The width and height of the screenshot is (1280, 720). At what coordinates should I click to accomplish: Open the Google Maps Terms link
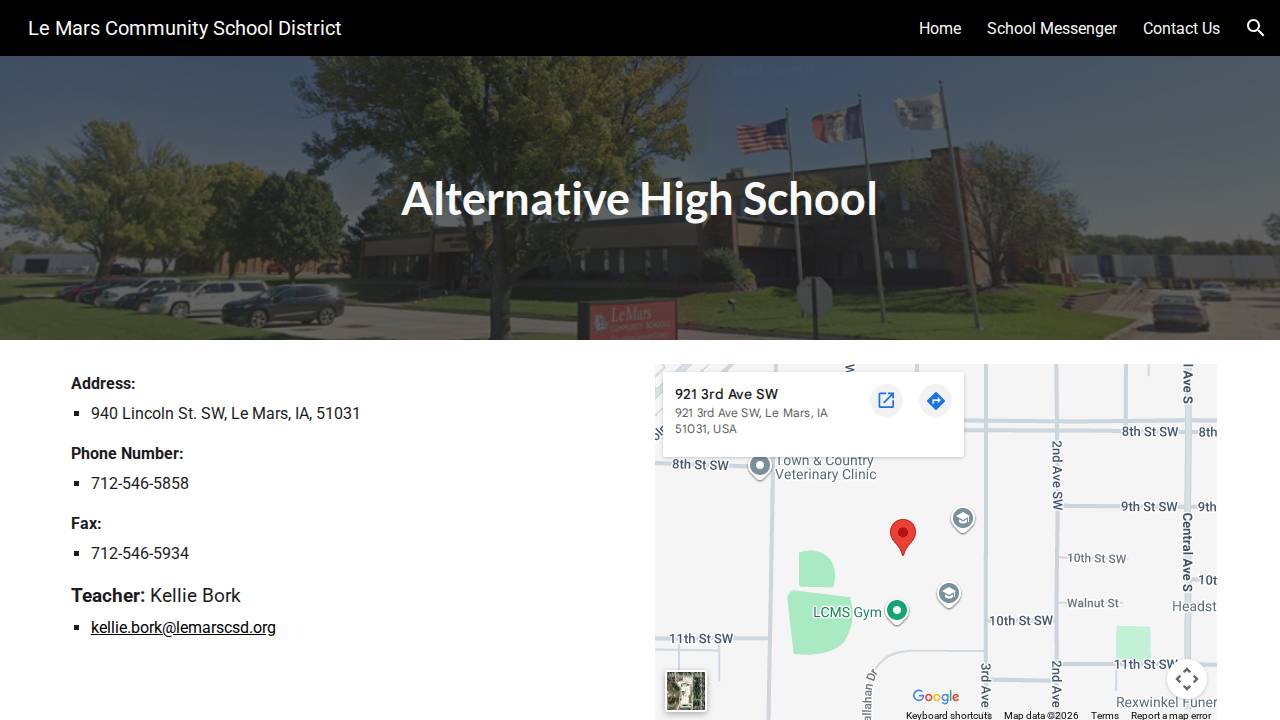pos(1104,715)
